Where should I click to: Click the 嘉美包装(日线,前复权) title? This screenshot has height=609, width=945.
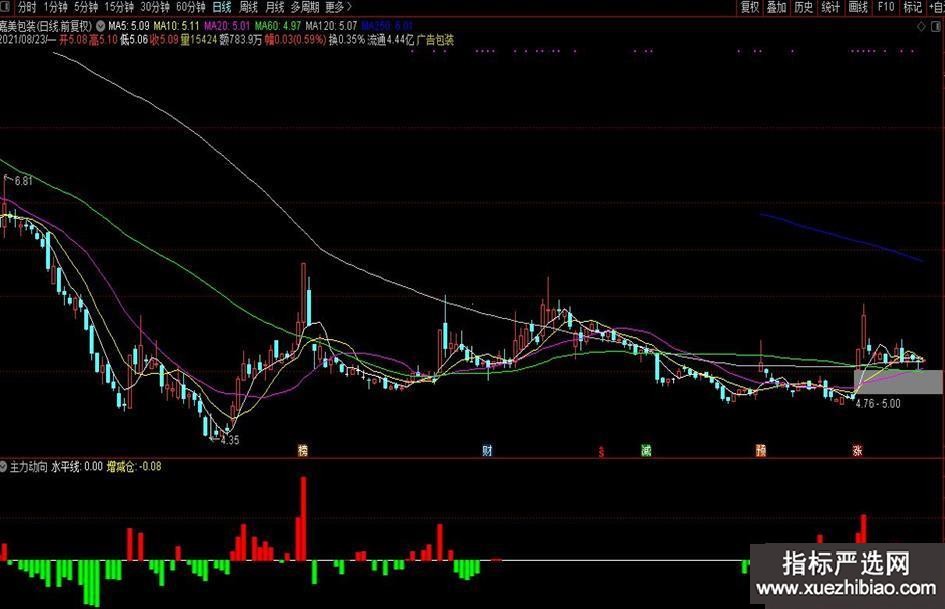tap(46, 27)
